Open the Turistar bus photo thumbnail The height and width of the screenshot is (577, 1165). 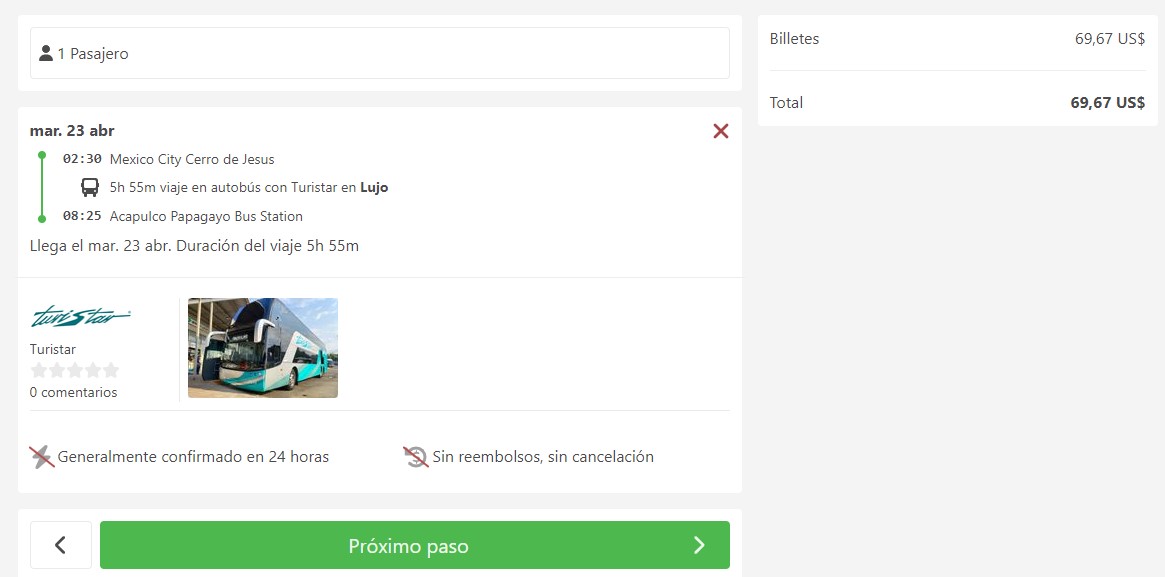pyautogui.click(x=263, y=348)
